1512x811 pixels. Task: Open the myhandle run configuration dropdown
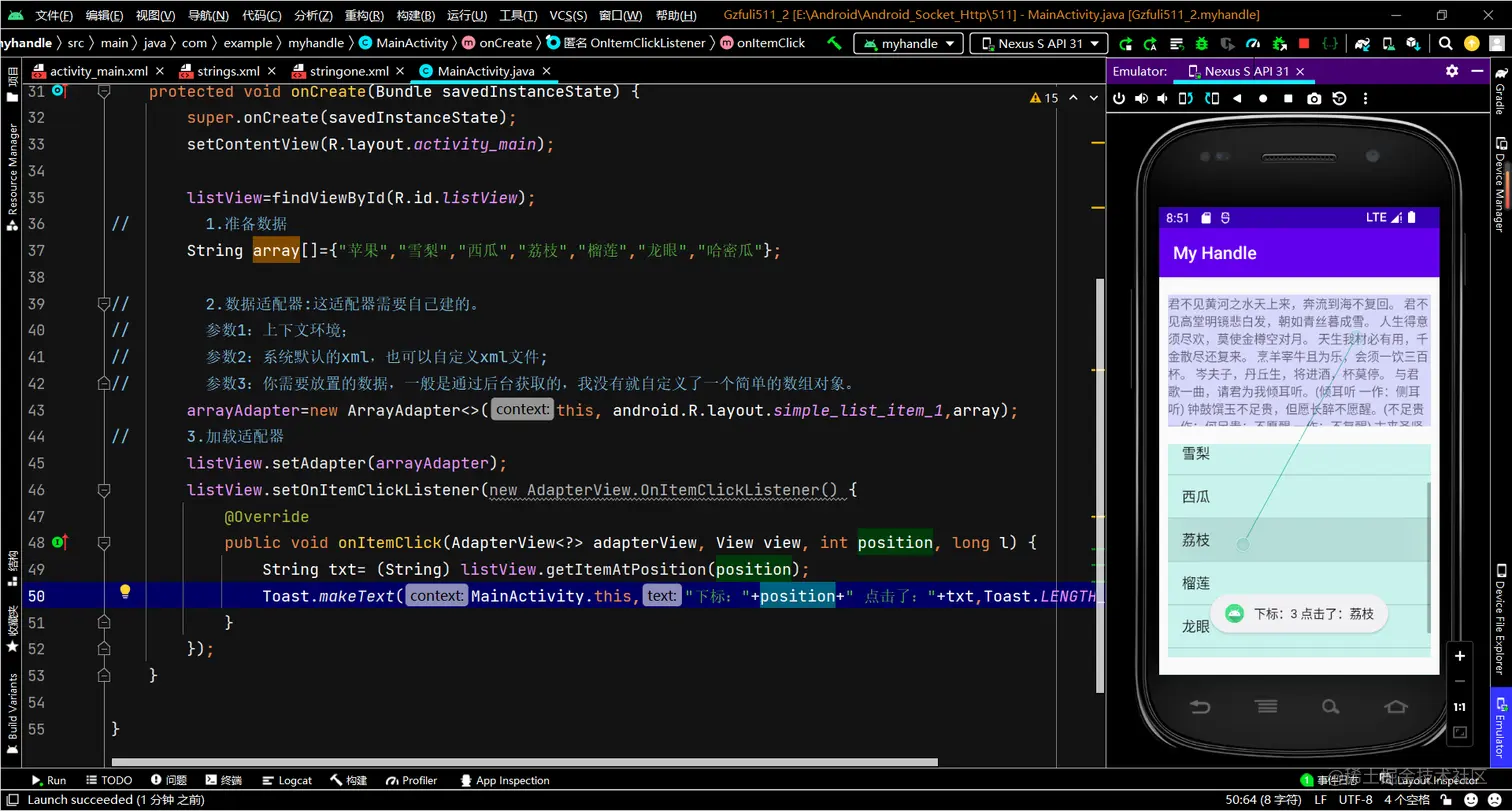908,44
